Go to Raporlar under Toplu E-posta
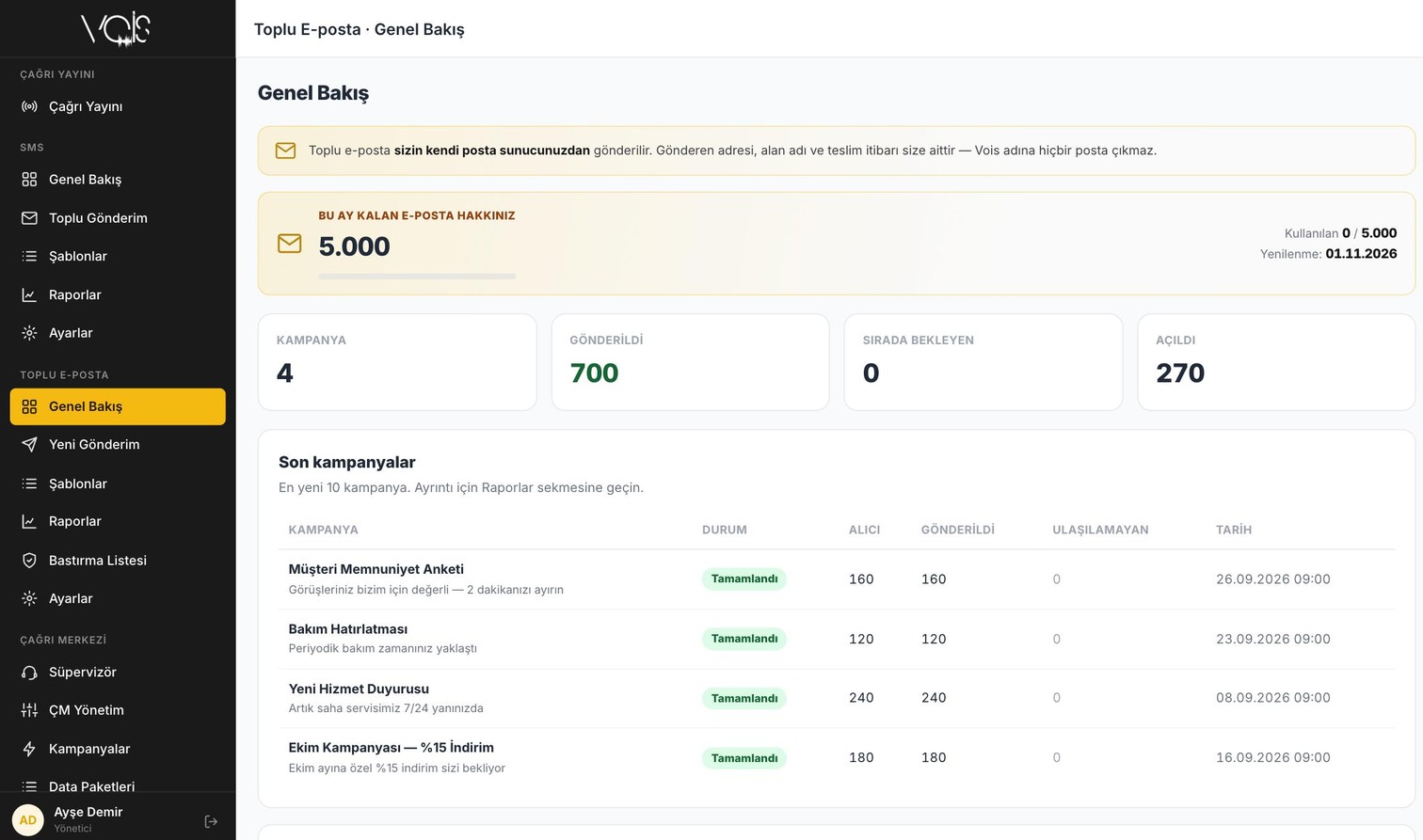 pos(118,521)
